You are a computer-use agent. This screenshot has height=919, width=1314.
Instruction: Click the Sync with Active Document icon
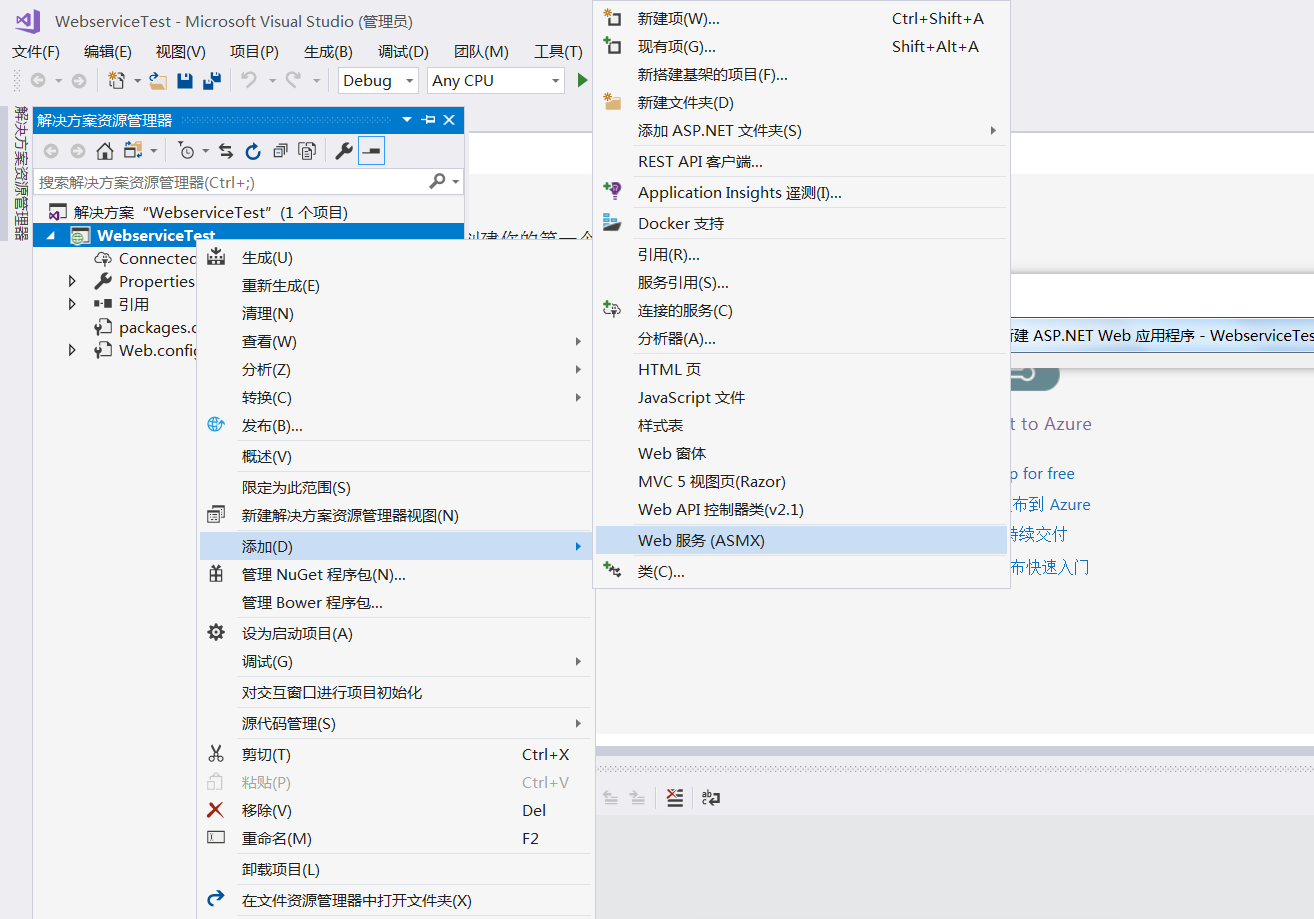pyautogui.click(x=226, y=151)
